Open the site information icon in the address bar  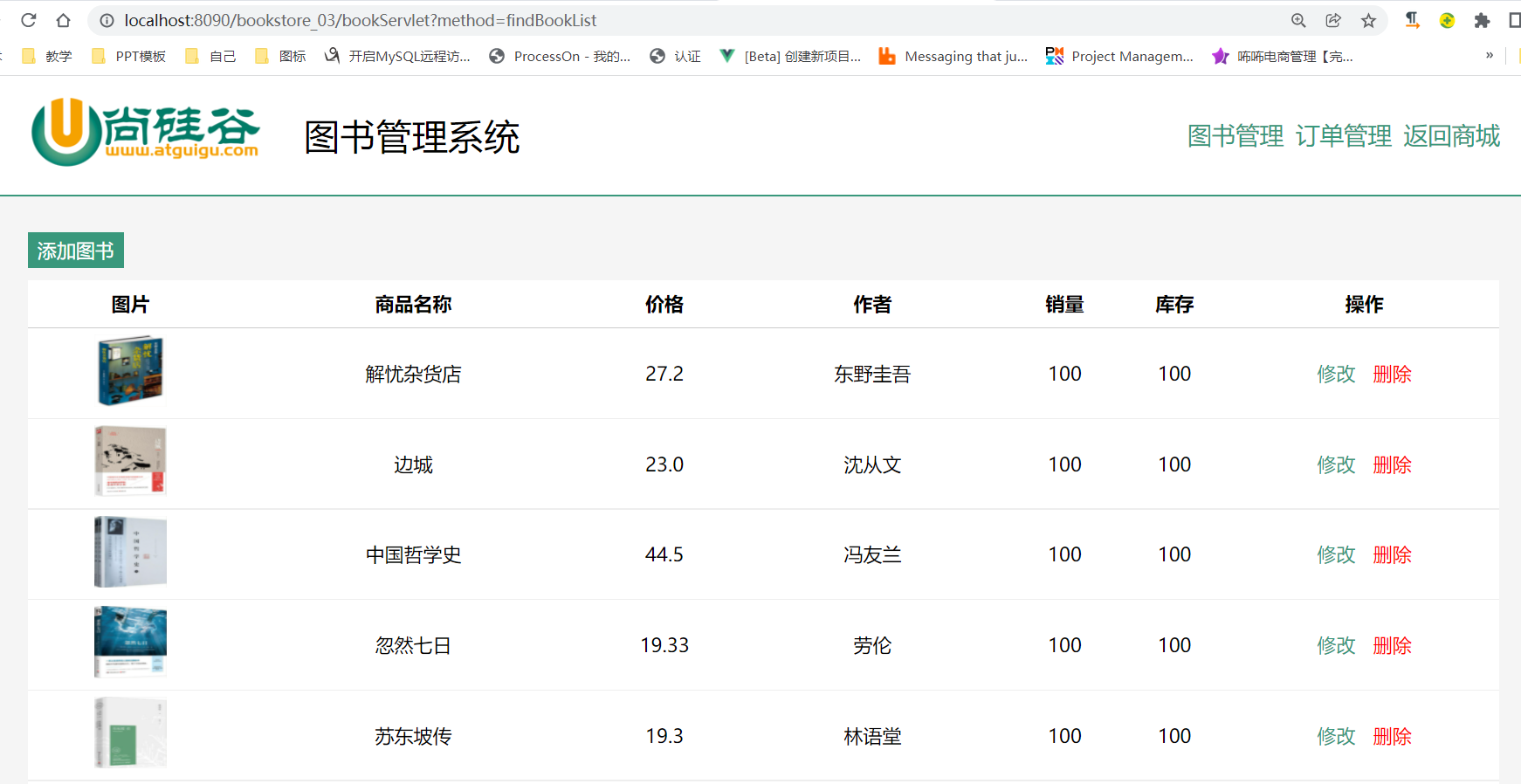(x=107, y=20)
